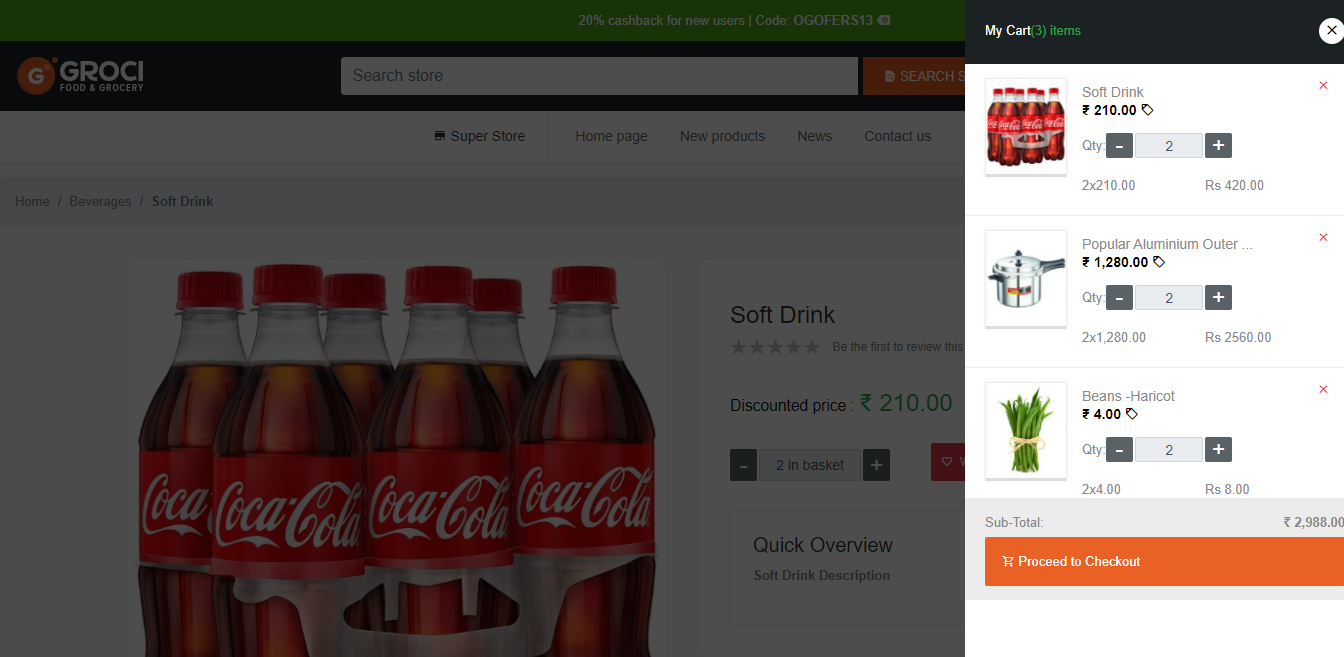The height and width of the screenshot is (657, 1344).
Task: Increase Soft Drink quantity with its plus button
Action: (x=1218, y=145)
